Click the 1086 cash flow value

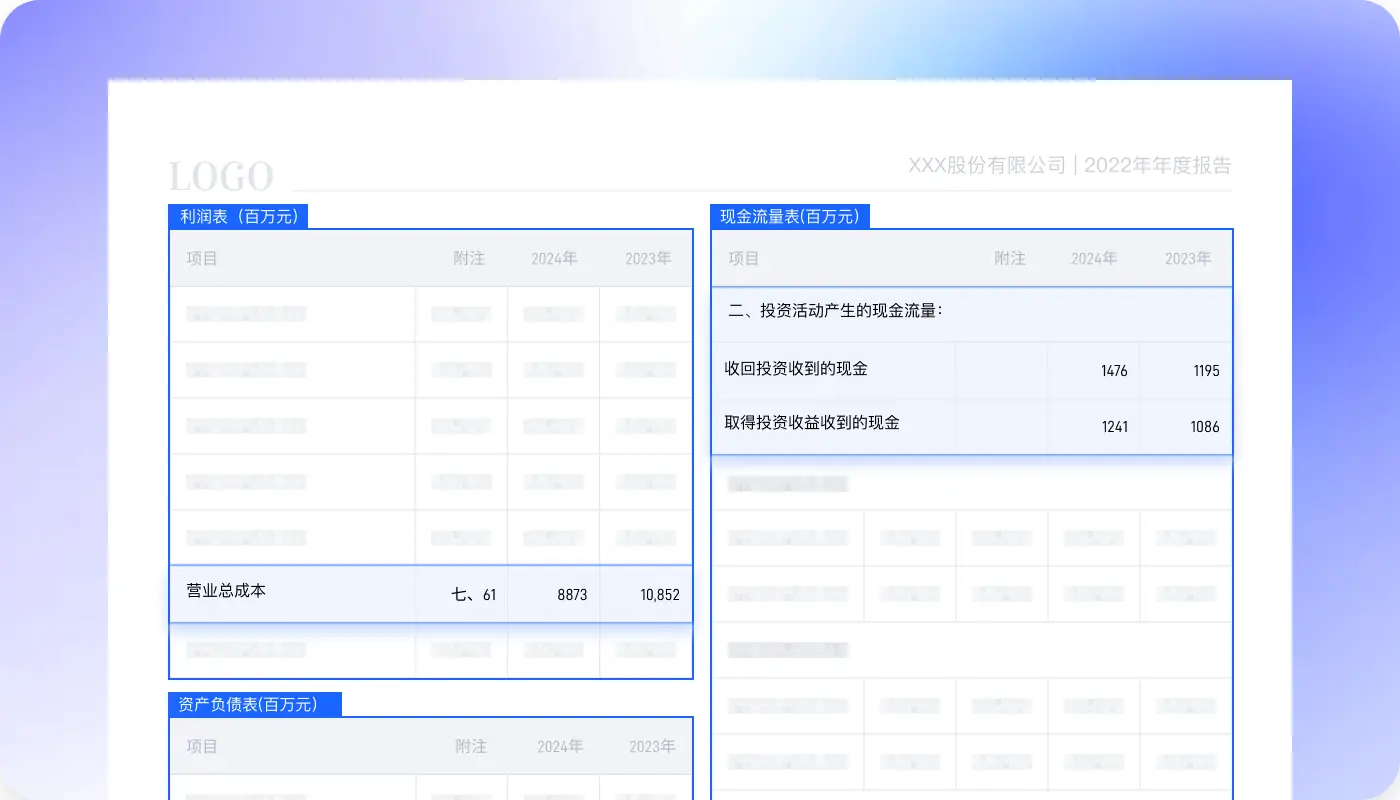(1204, 427)
